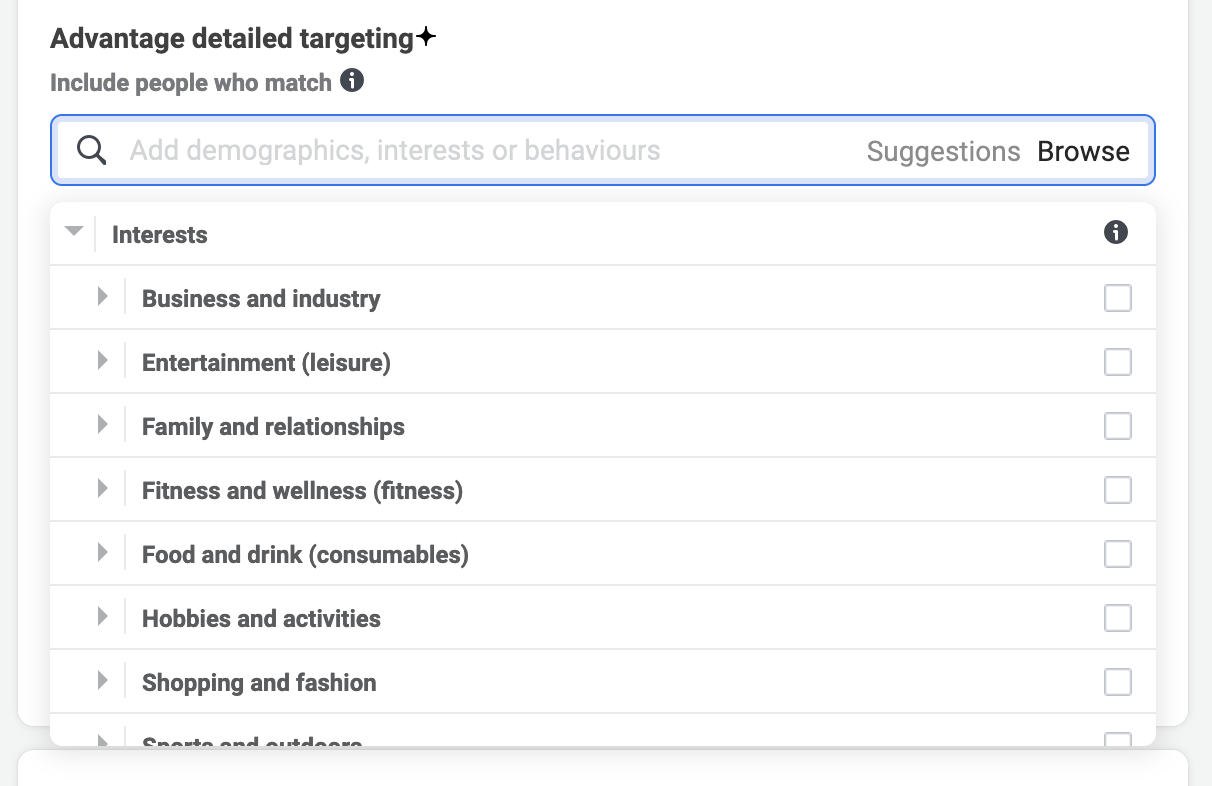Expand the Entertainment (leisure) category
1212x786 pixels.
point(102,361)
